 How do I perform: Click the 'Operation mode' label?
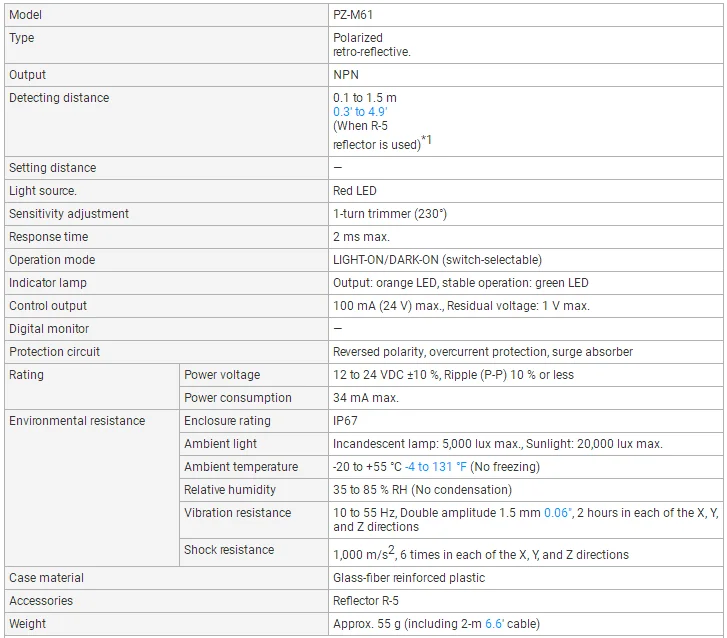coord(52,260)
